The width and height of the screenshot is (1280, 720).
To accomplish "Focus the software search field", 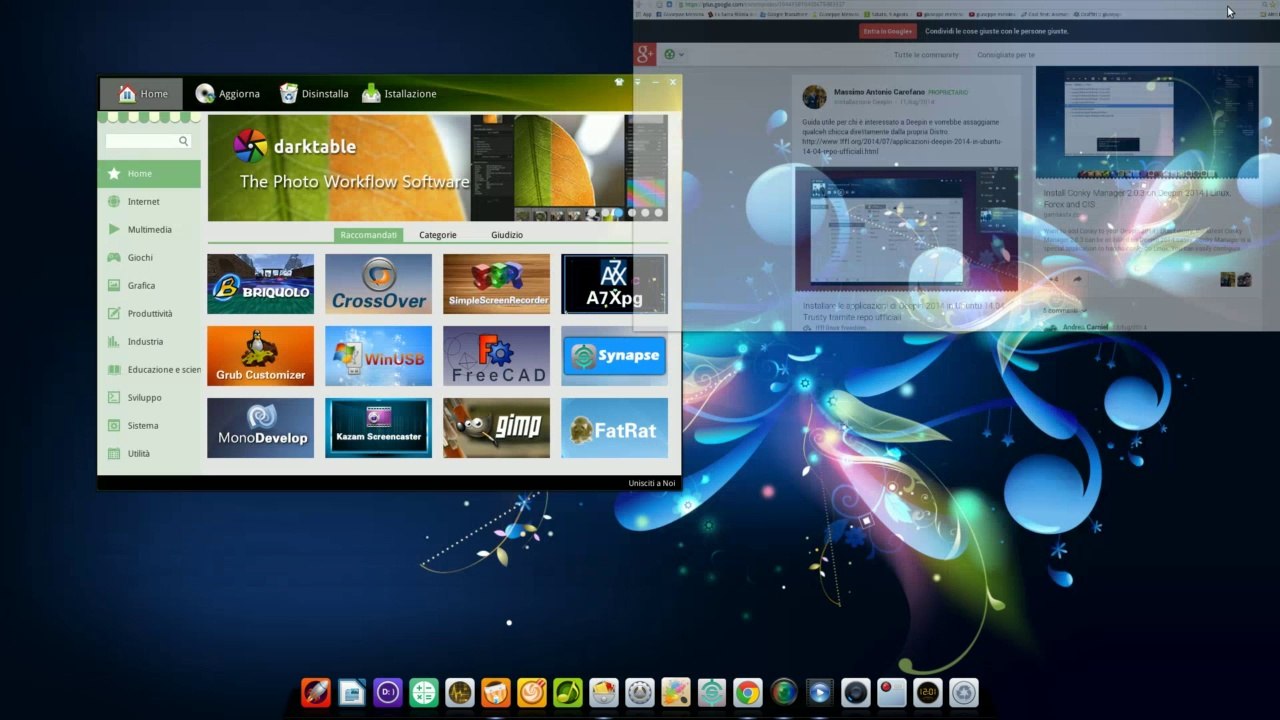I will [147, 141].
